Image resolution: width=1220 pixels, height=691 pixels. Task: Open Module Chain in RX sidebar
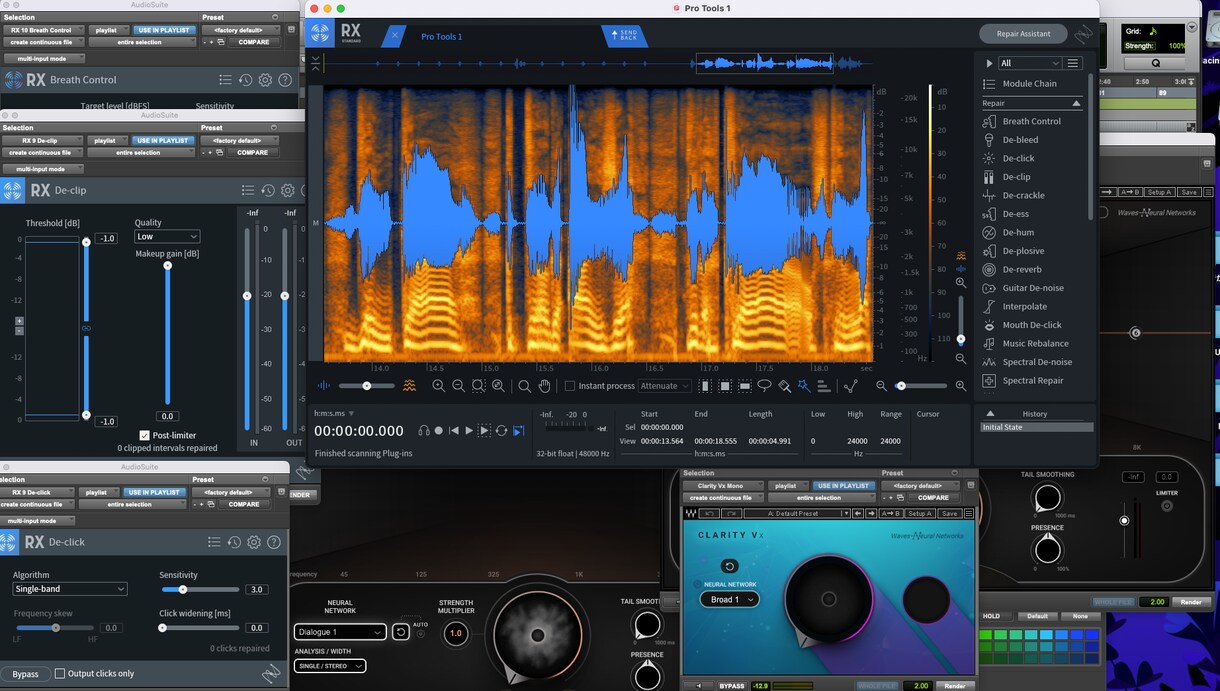pos(1029,84)
